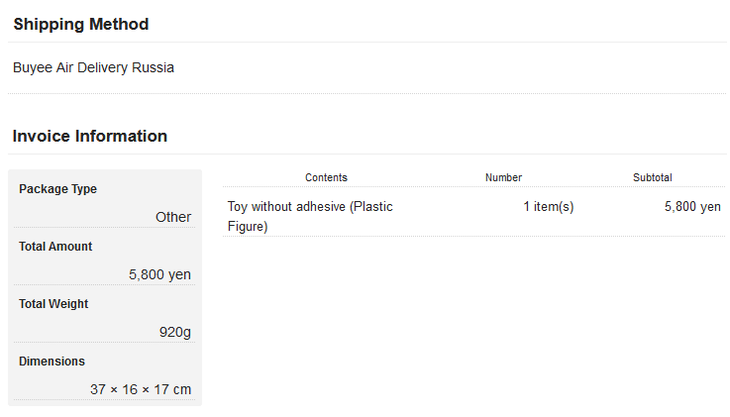
Task: Select the Buyee Air Delivery Russia text
Action: coord(94,67)
